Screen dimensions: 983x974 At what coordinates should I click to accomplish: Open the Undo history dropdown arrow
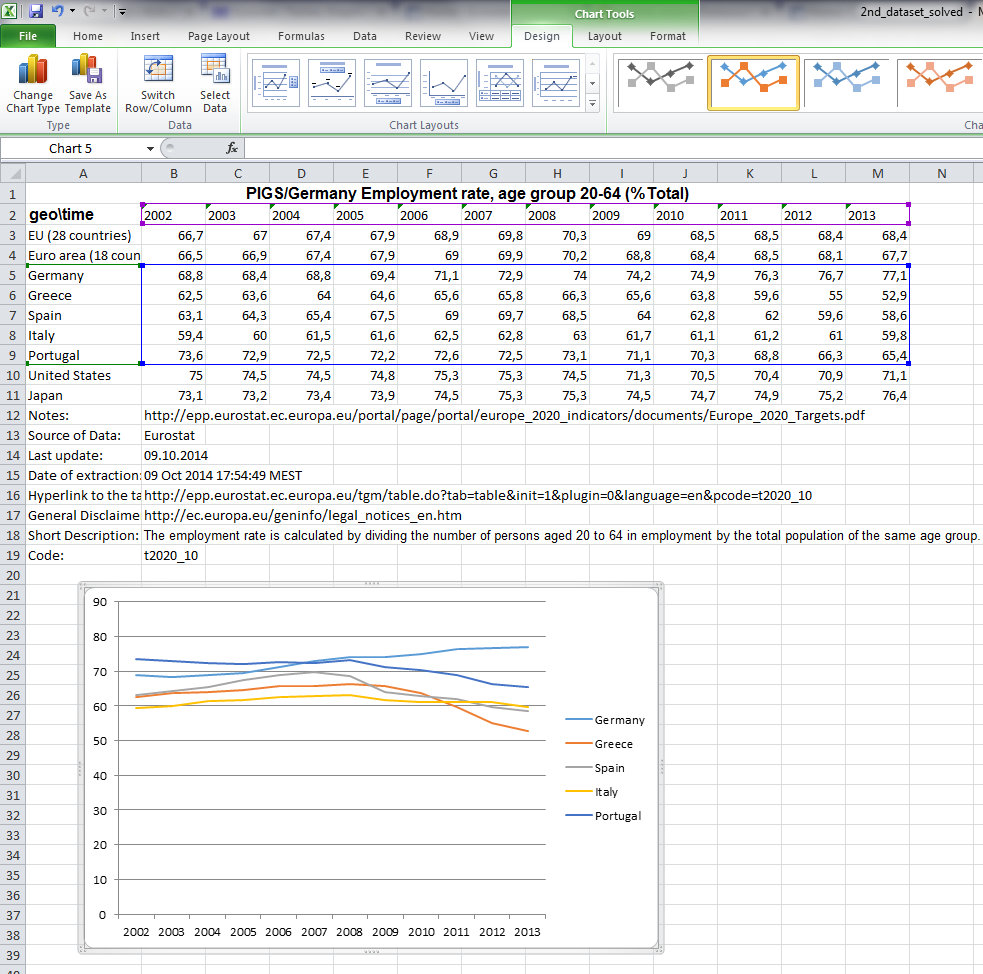point(72,11)
